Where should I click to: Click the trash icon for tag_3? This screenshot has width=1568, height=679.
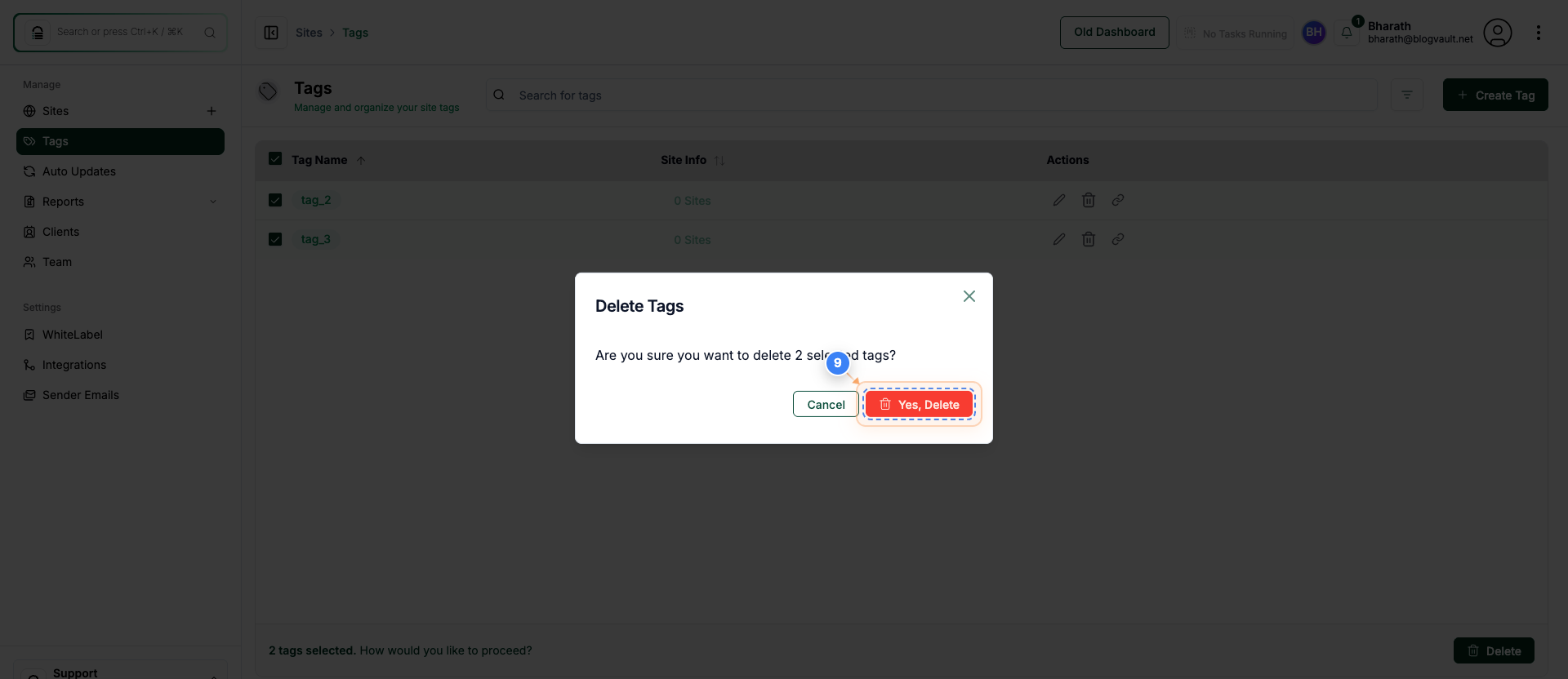(x=1089, y=239)
